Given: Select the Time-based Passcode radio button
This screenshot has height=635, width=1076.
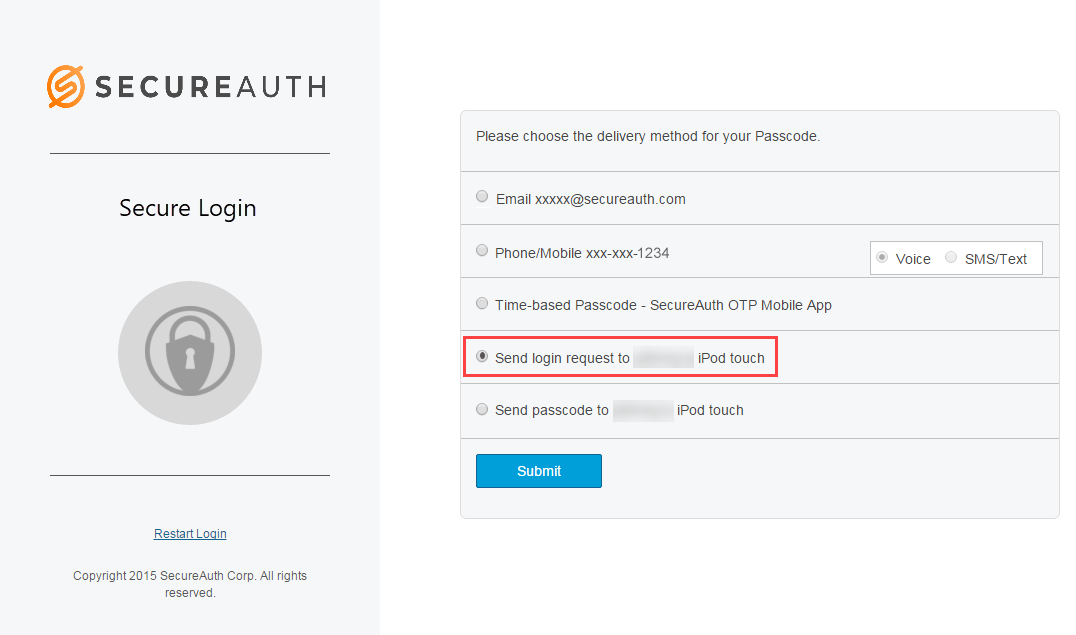Looking at the screenshot, I should (483, 303).
